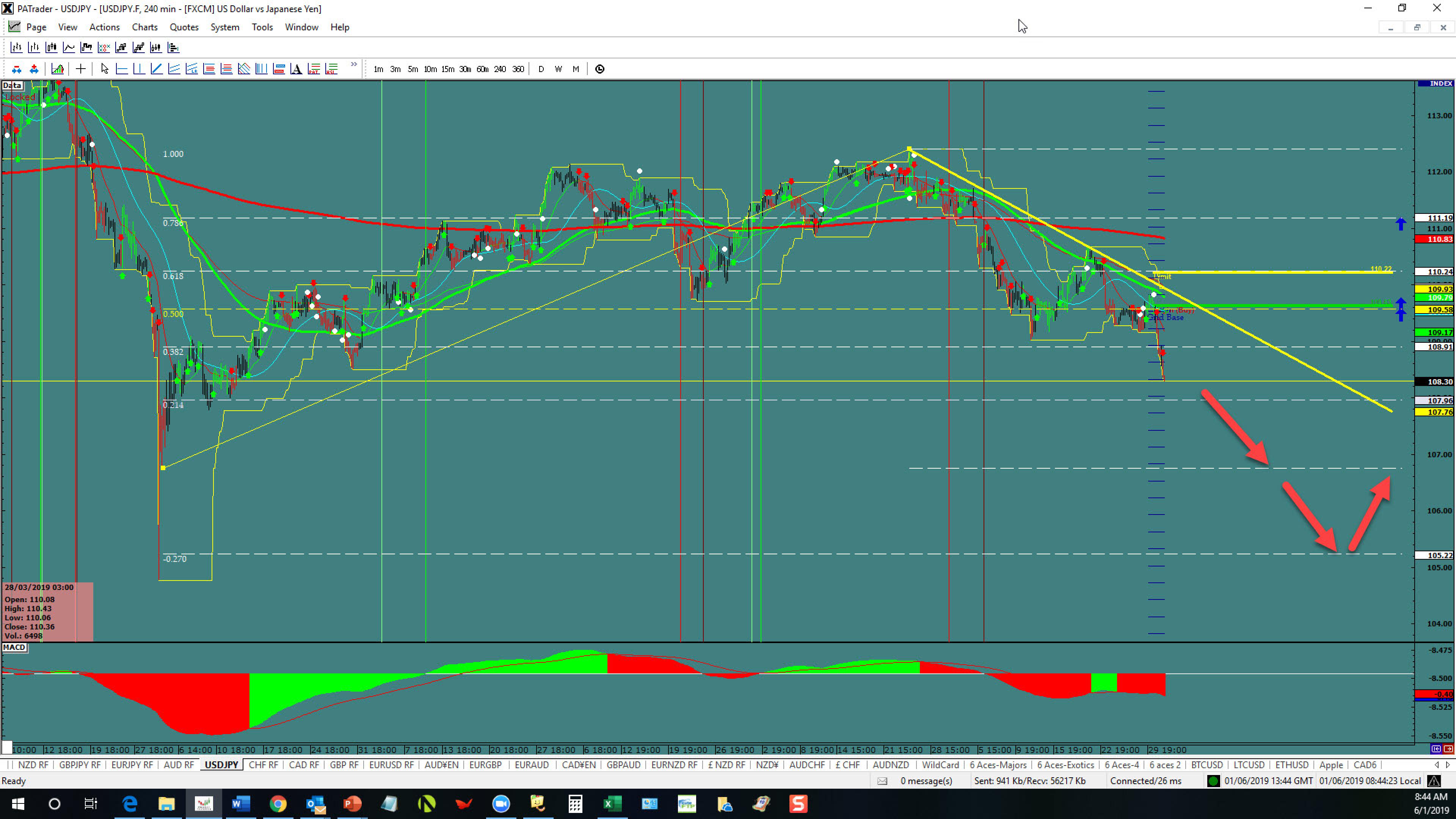Activate the crosshair cursor tool
Image resolution: width=1456 pixels, height=819 pixels.
pyautogui.click(x=81, y=69)
